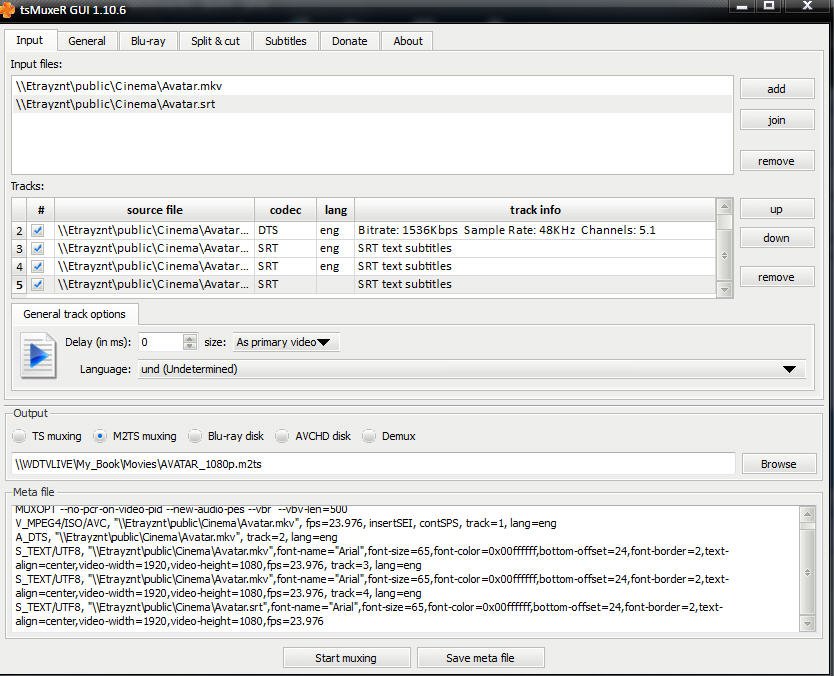This screenshot has width=834, height=676.
Task: Browse for output file location
Action: (778, 464)
